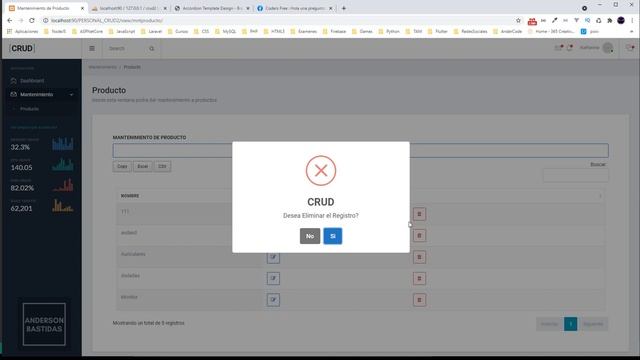The height and width of the screenshot is (360, 640).
Task: Open the MySQL bookmarks folder
Action: pyautogui.click(x=226, y=31)
